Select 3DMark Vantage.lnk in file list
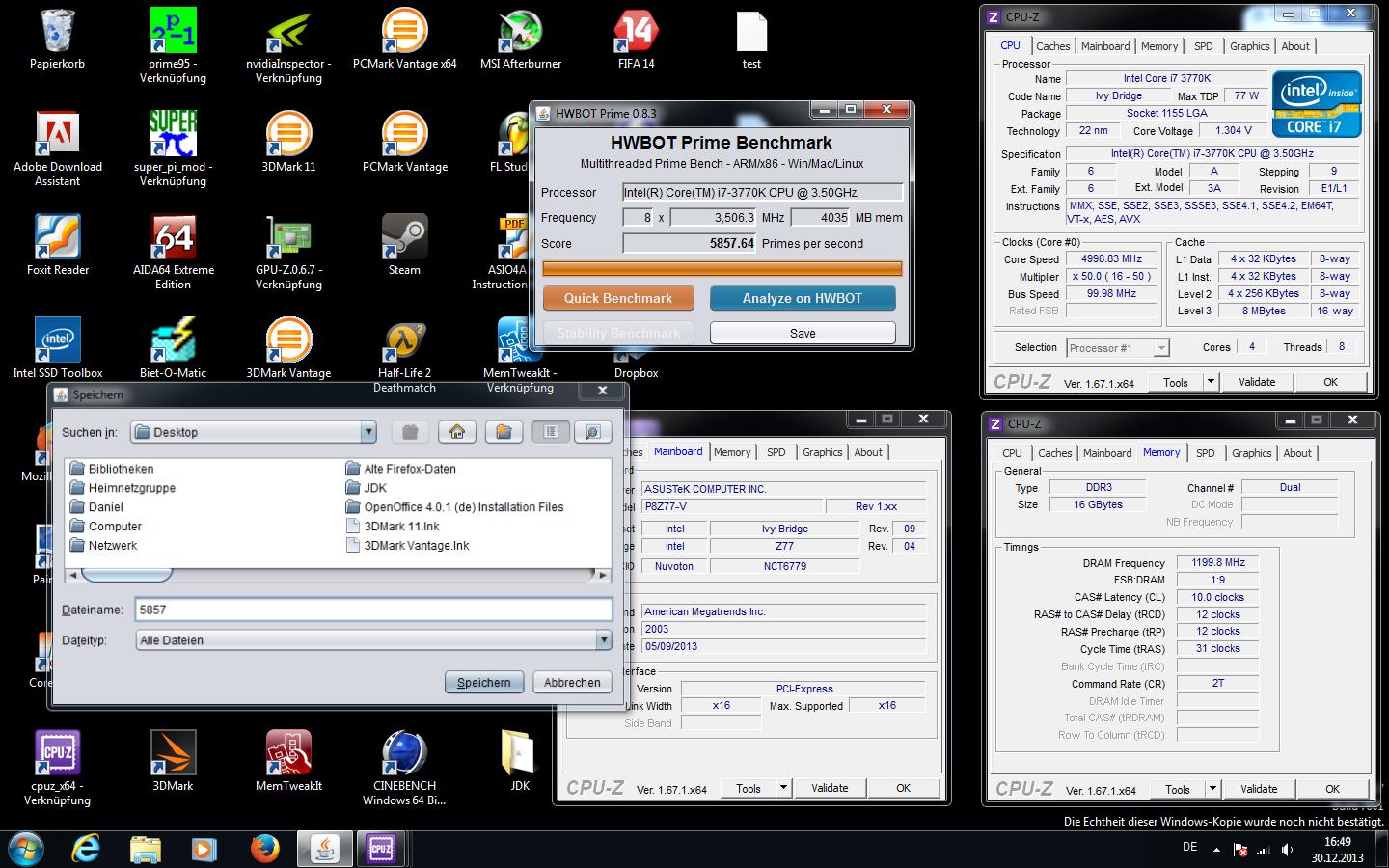 [x=408, y=546]
